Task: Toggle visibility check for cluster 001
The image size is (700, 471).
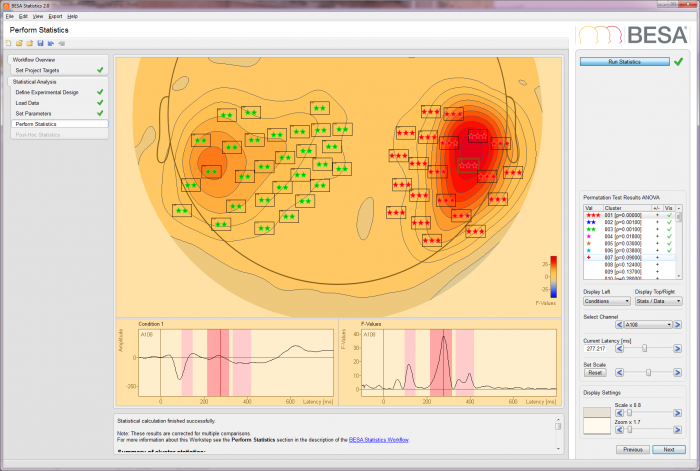Action: [669, 215]
